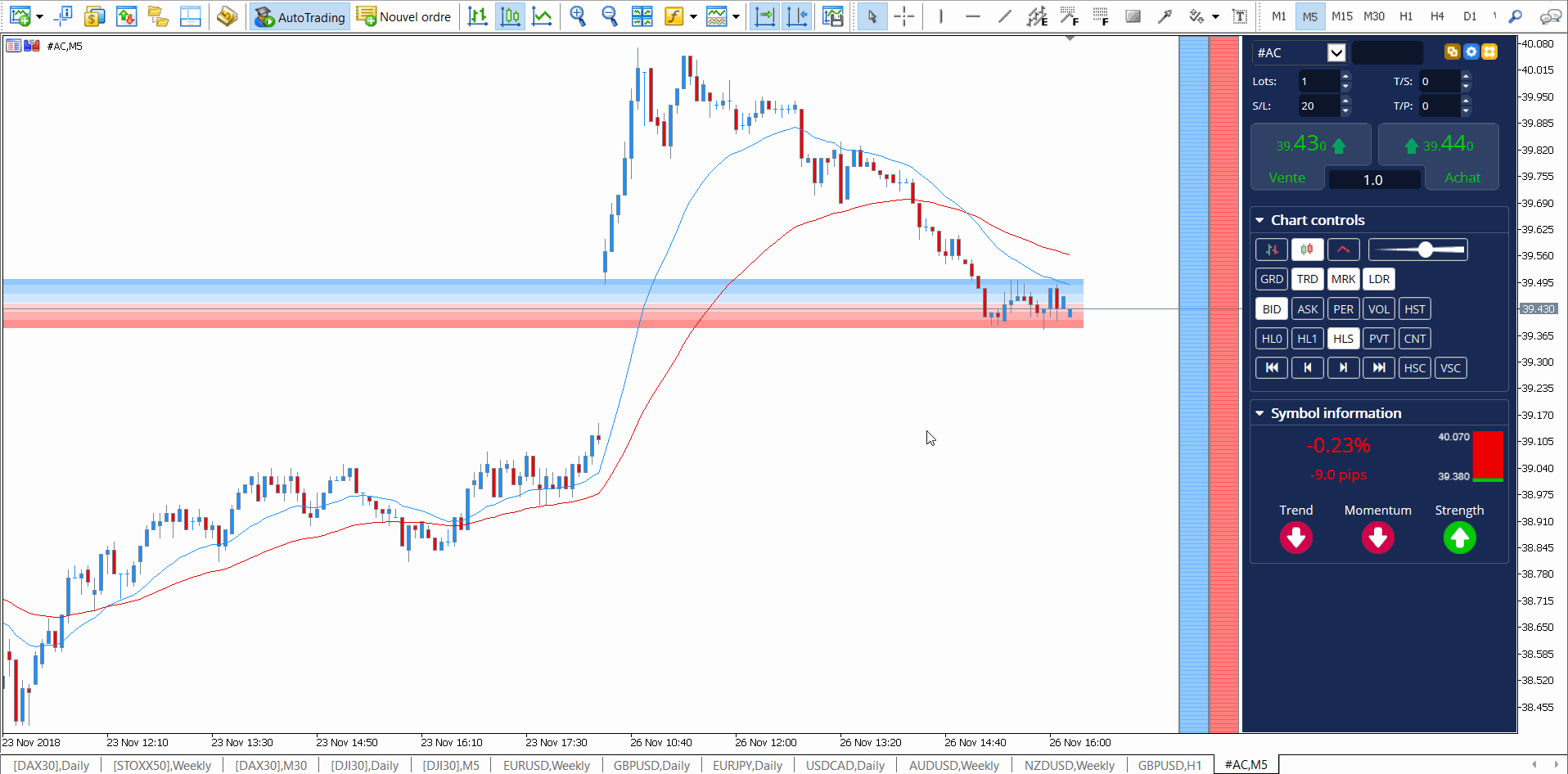This screenshot has width=1568, height=774.
Task: Open the arrows objects dropdown arrow
Action: 1215,17
